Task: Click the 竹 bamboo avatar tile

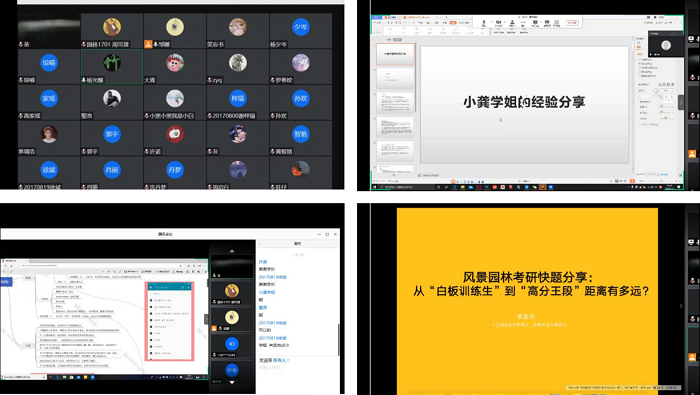Action: click(x=112, y=63)
